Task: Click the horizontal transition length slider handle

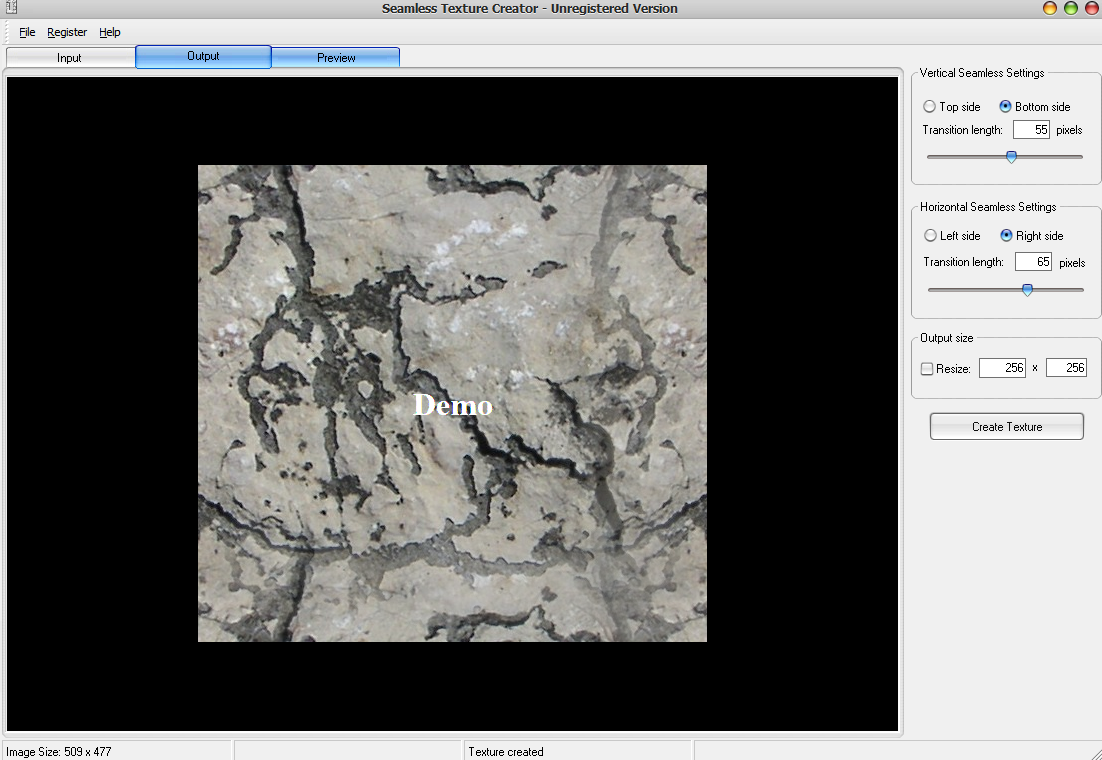Action: click(x=1028, y=290)
